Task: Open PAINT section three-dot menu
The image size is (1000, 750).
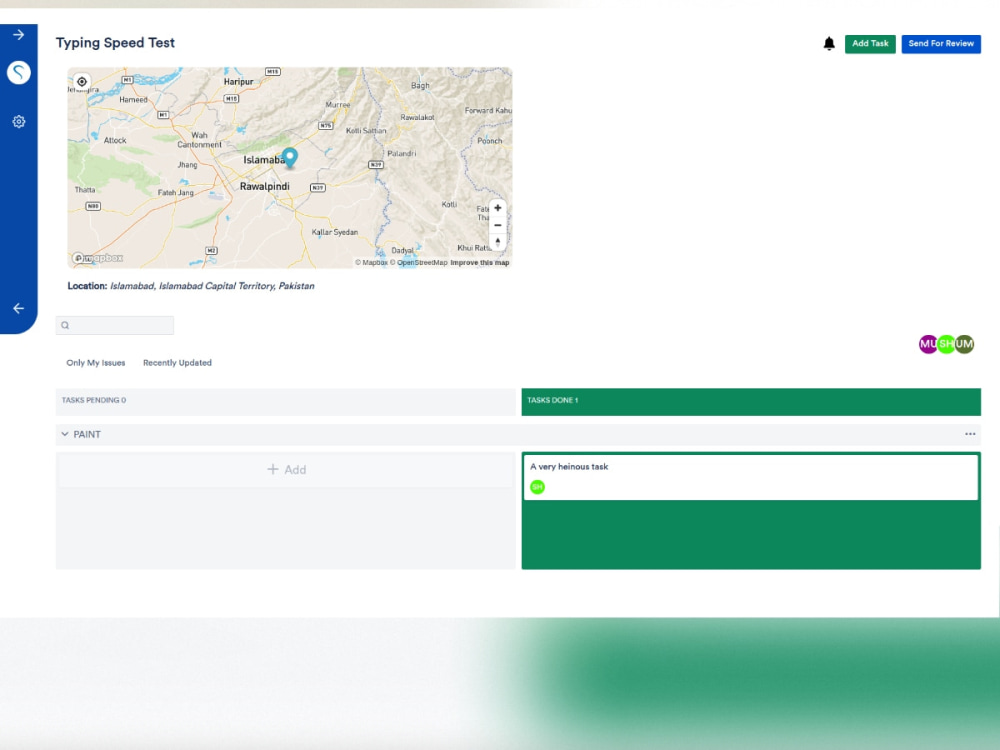Action: (970, 434)
